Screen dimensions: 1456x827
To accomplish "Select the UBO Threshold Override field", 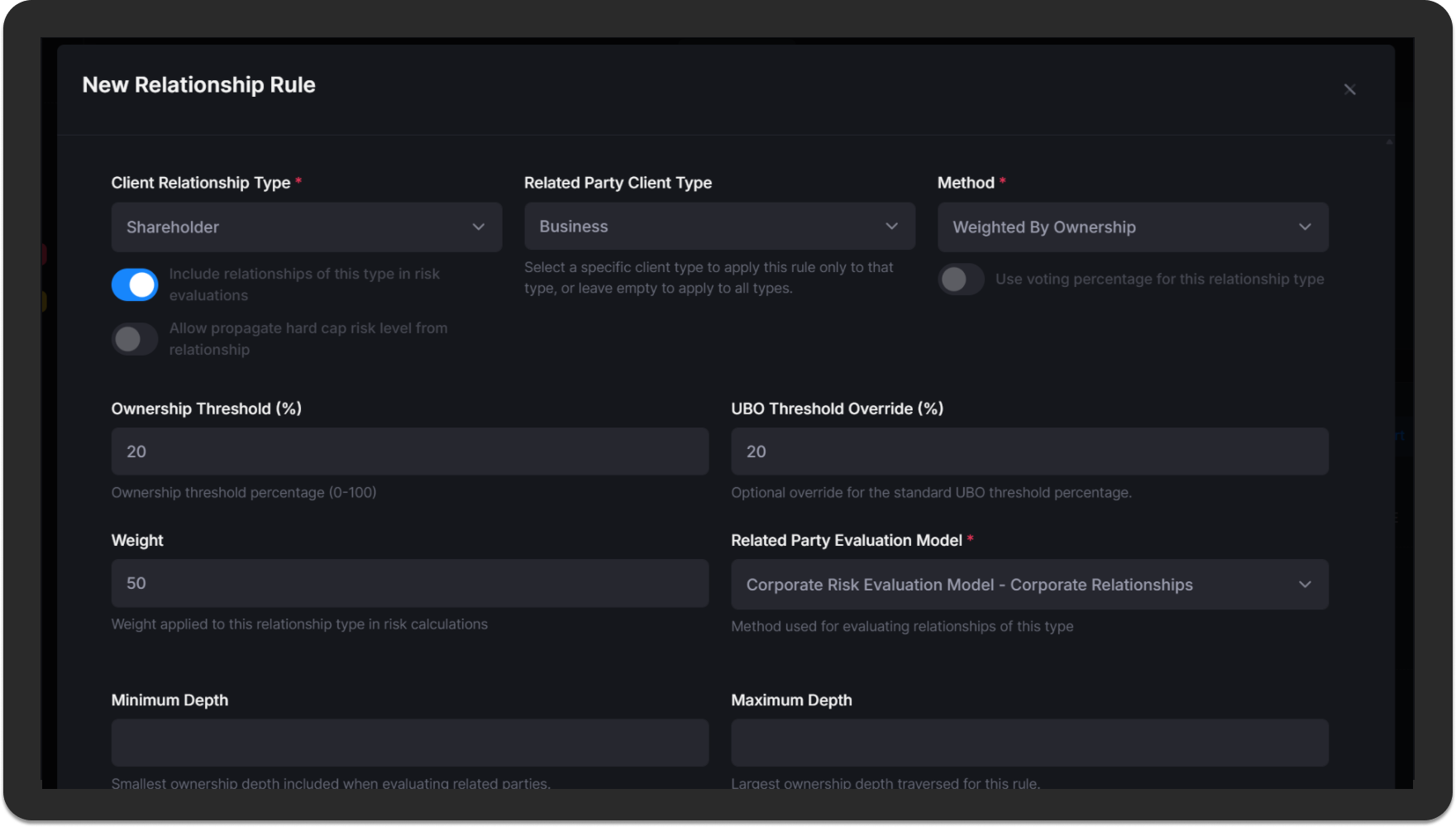I will [1029, 452].
